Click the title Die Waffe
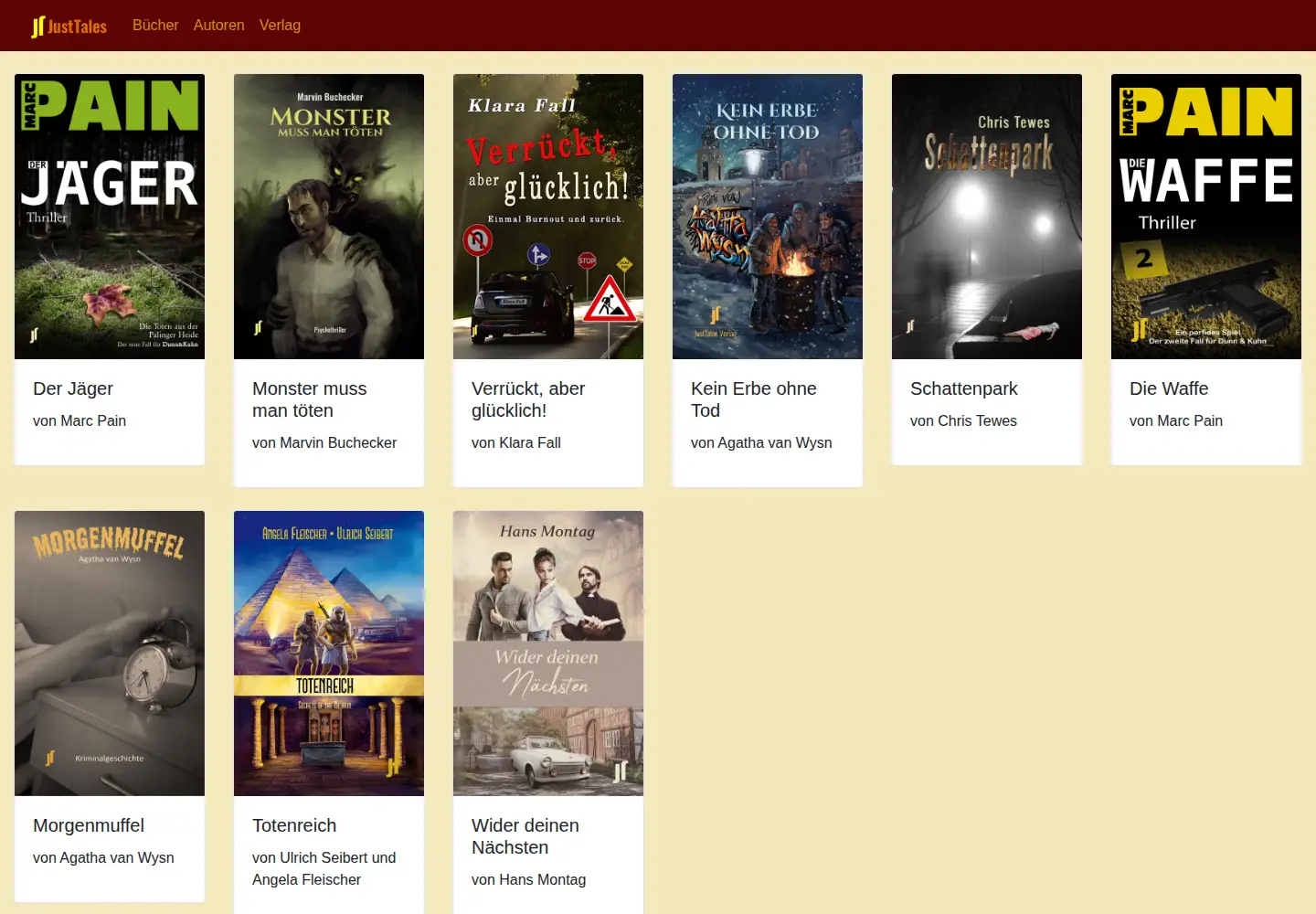This screenshot has height=914, width=1316. click(x=1169, y=388)
